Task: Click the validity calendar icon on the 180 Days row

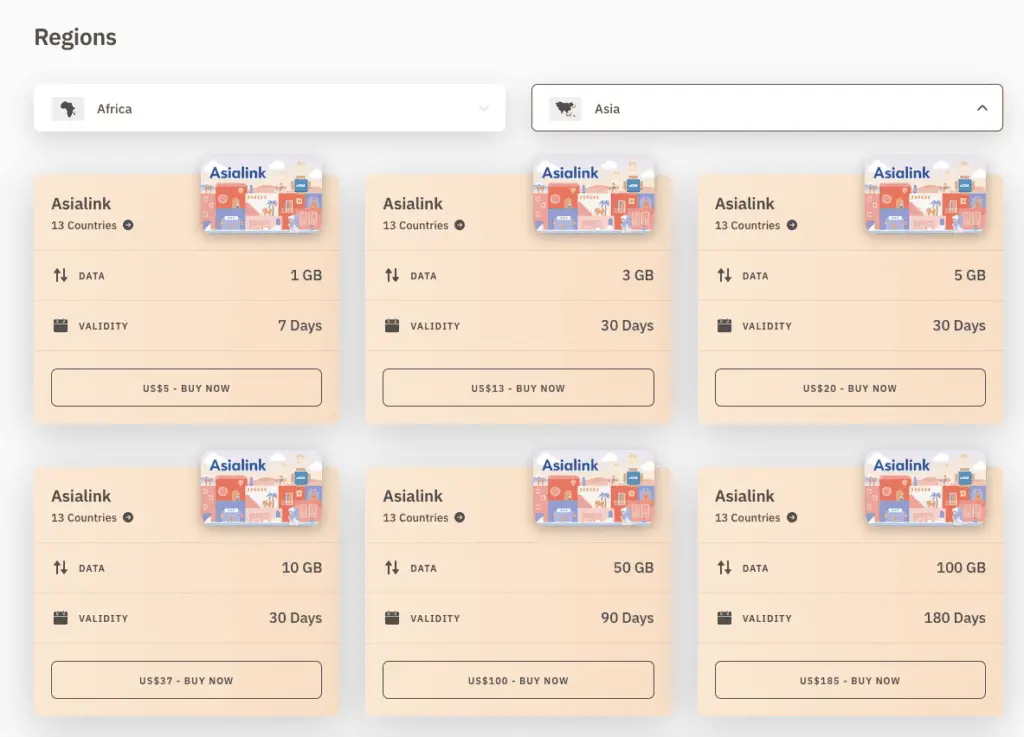Action: coord(724,618)
